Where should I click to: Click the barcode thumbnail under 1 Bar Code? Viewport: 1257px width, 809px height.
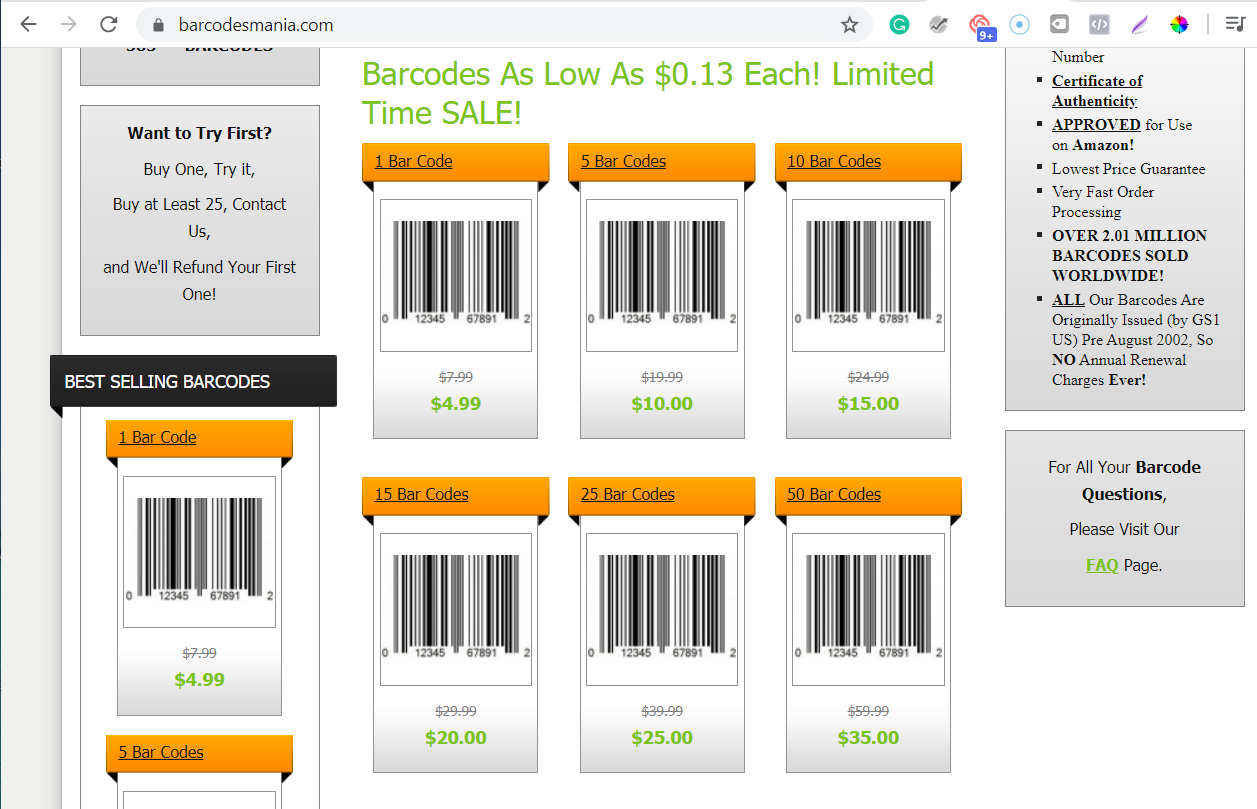tap(455, 274)
